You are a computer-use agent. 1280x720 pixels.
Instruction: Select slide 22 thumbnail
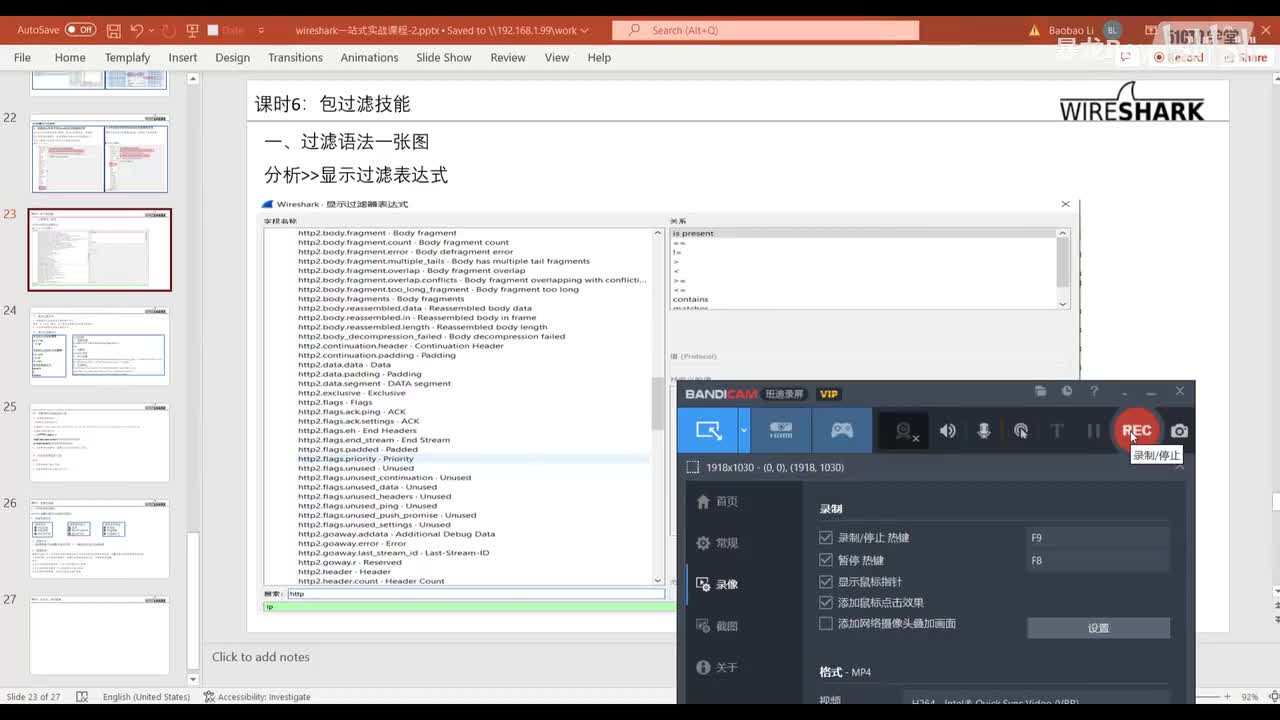[99, 153]
